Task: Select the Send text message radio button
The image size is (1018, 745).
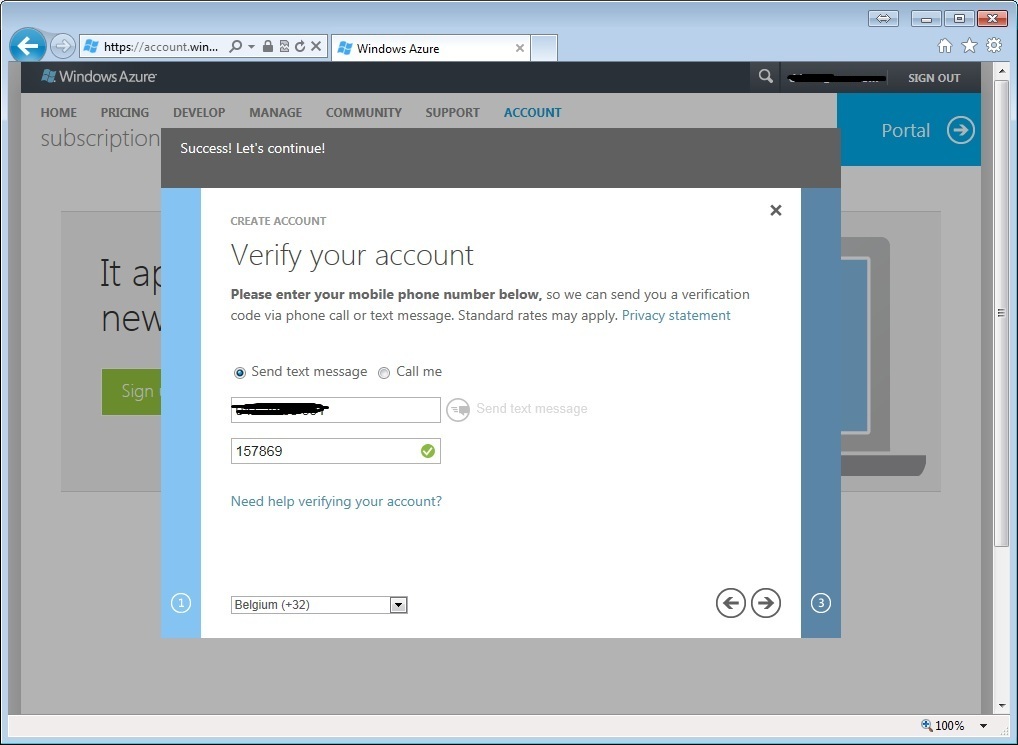Action: 240,373
